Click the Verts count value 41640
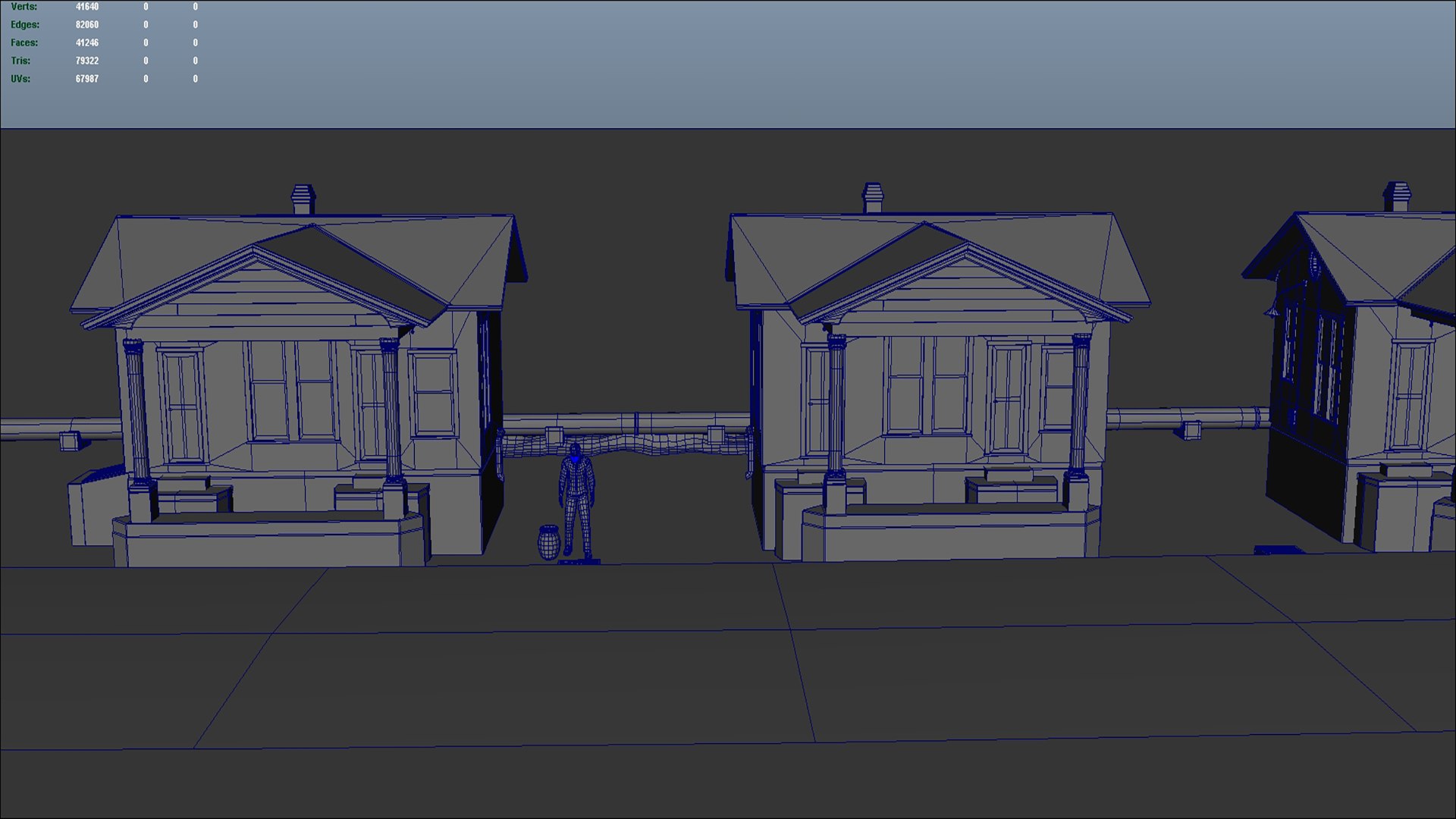Screen dimensions: 1456x819 pyautogui.click(x=86, y=7)
